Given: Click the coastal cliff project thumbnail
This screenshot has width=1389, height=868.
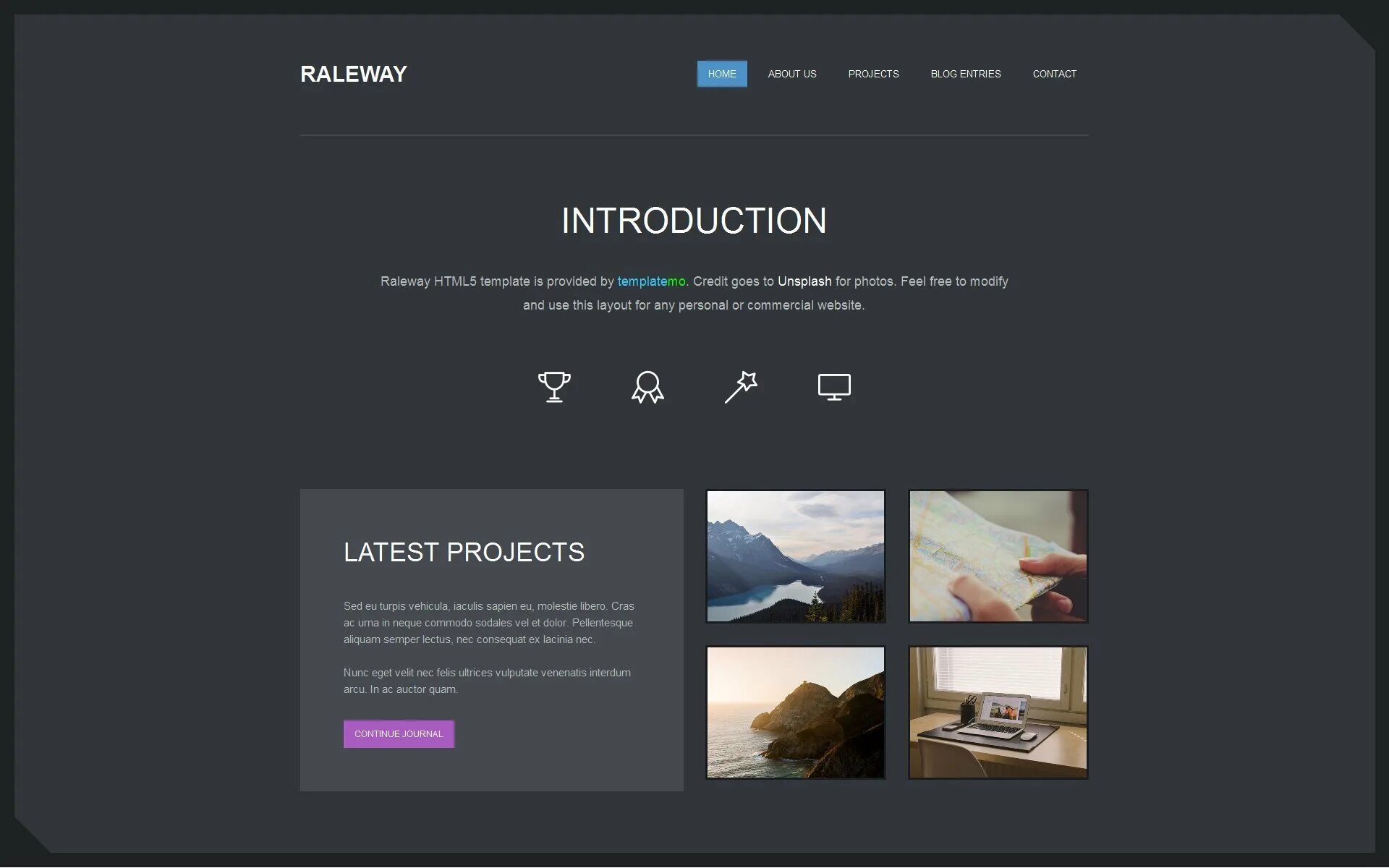Looking at the screenshot, I should 796,712.
